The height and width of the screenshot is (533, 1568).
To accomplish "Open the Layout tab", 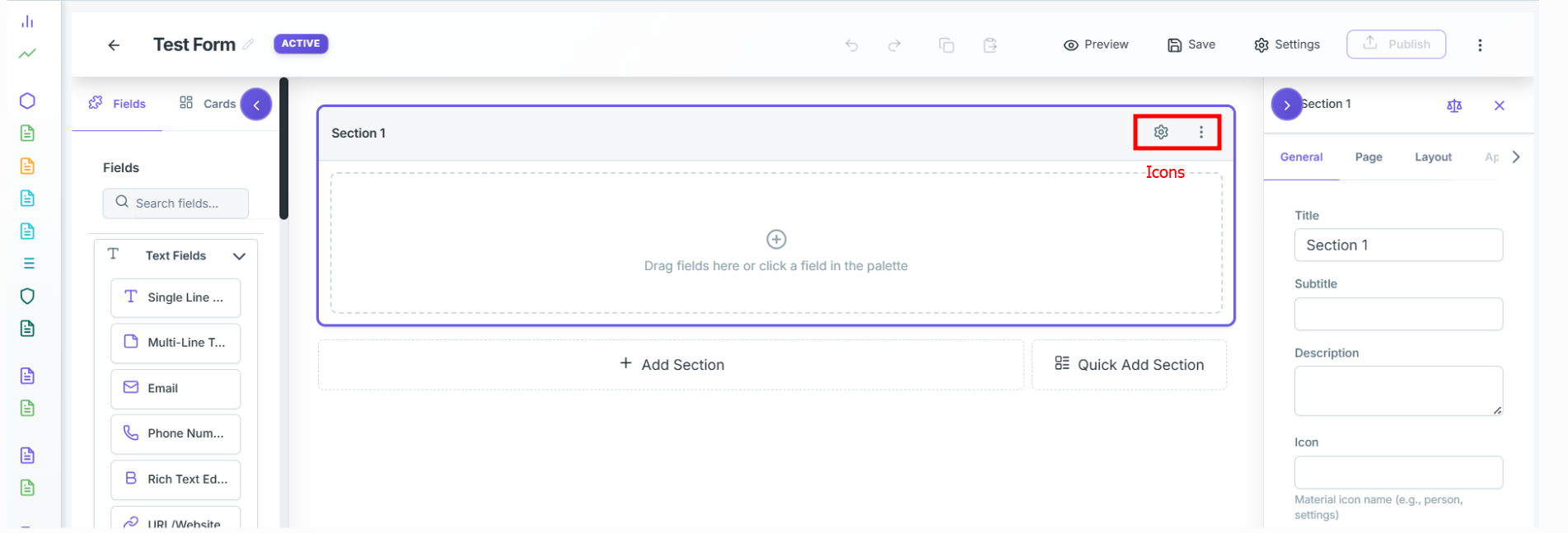I will pyautogui.click(x=1433, y=157).
